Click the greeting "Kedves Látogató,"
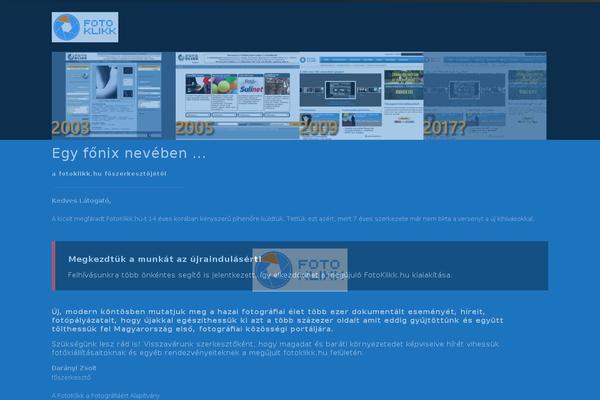Viewport: 600px width, 400px height. click(x=82, y=200)
